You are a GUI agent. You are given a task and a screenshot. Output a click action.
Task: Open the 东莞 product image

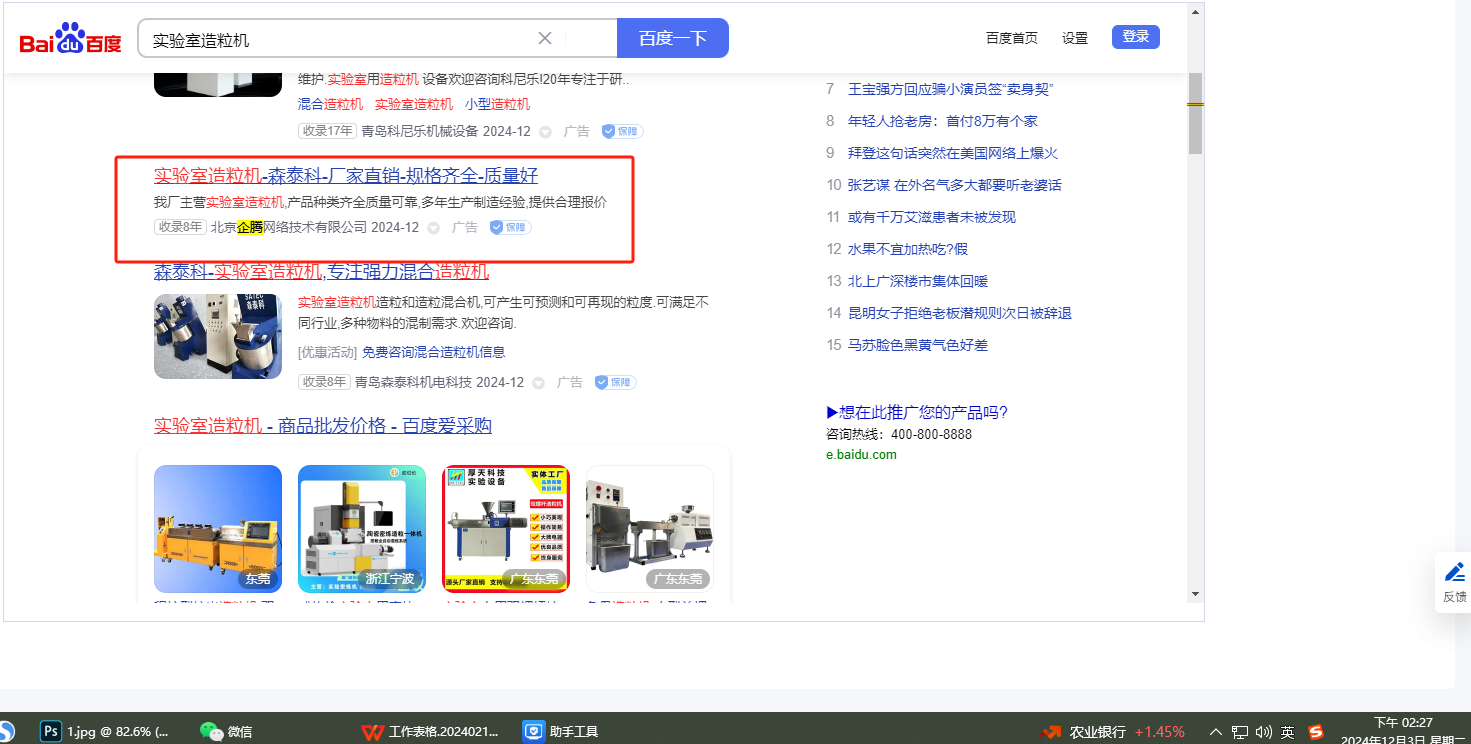(x=218, y=529)
